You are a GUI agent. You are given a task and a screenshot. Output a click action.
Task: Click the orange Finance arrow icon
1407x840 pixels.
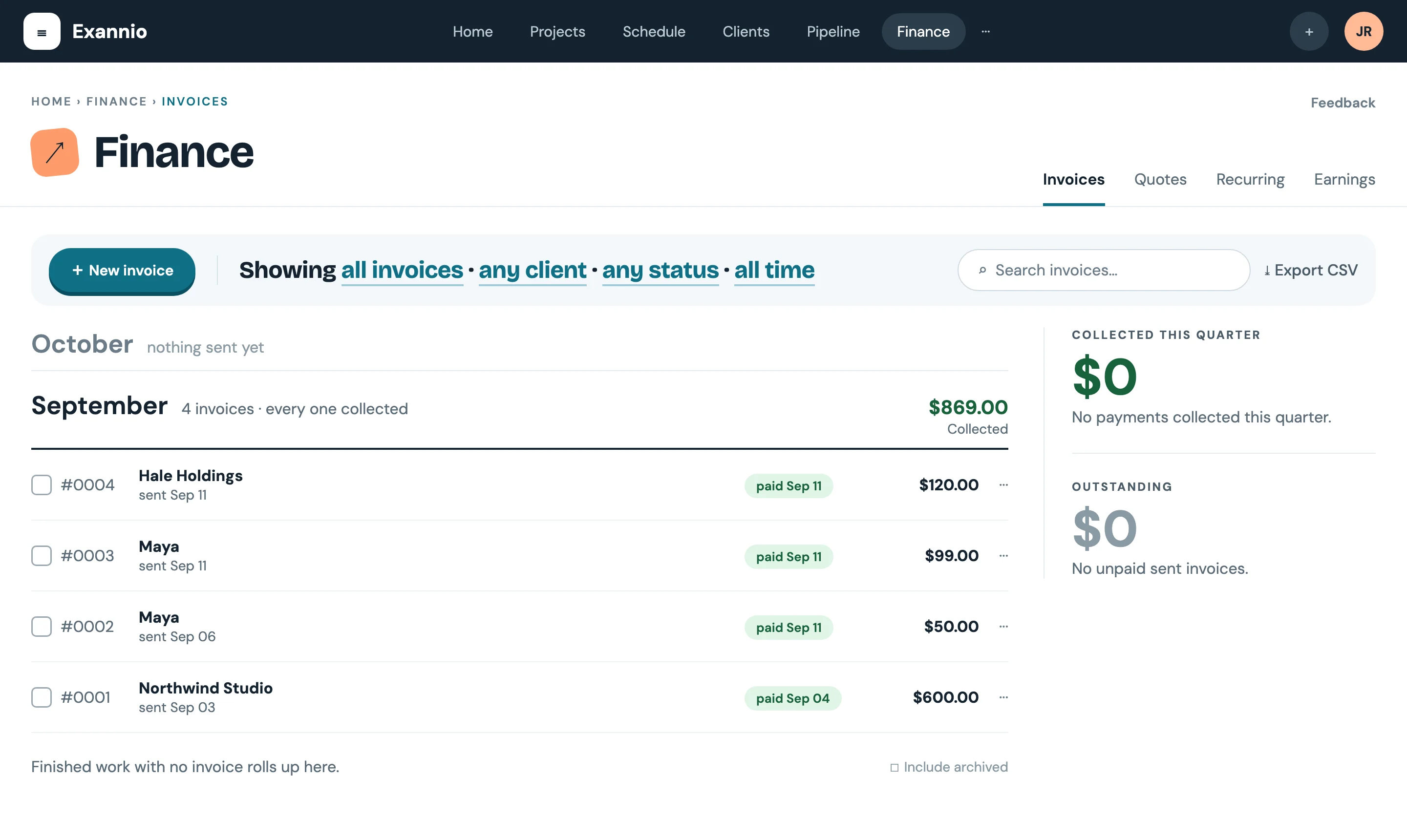coord(55,152)
